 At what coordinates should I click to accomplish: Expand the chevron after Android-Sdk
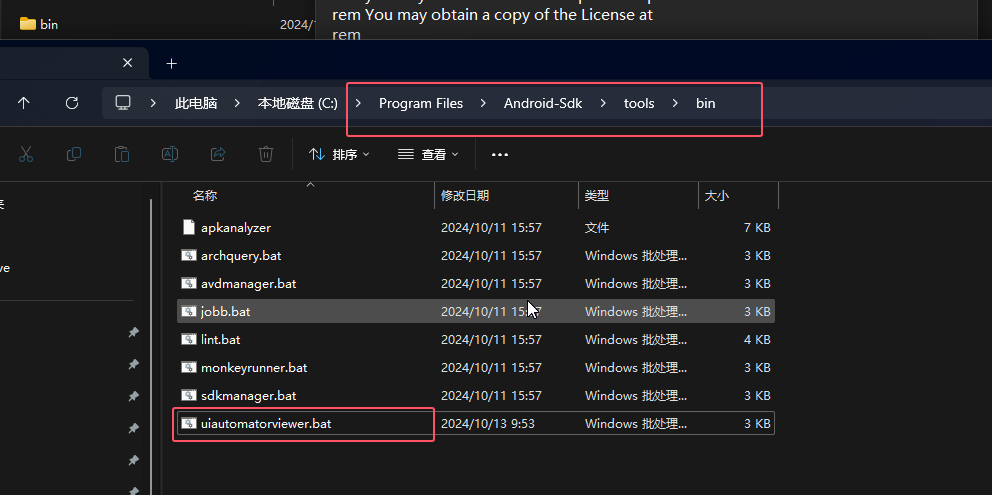[x=603, y=103]
